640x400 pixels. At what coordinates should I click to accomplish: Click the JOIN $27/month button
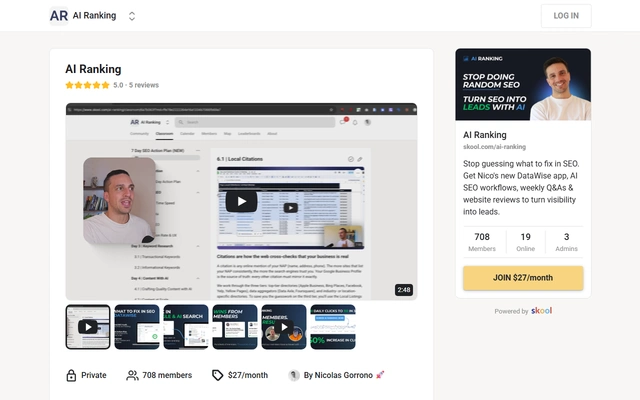point(523,278)
